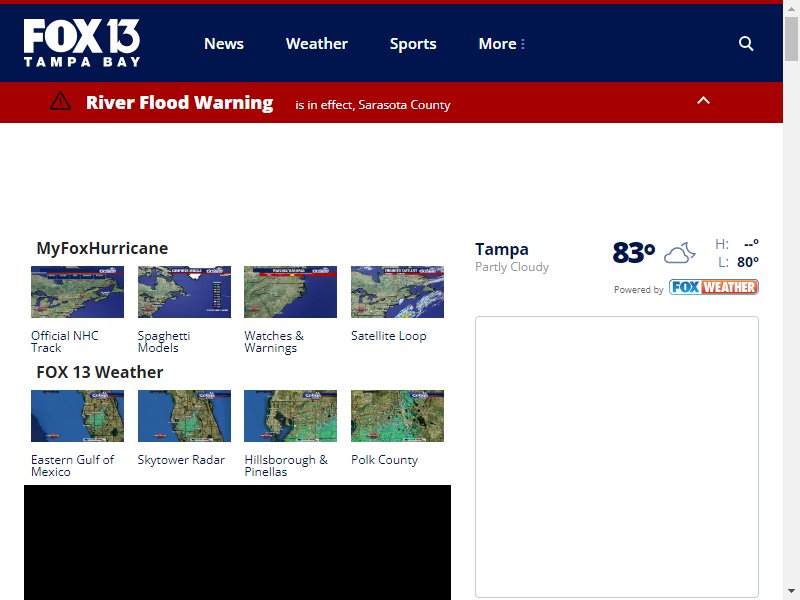Open the Official NHC Track thumbnail
The image size is (800, 600).
pyautogui.click(x=78, y=292)
